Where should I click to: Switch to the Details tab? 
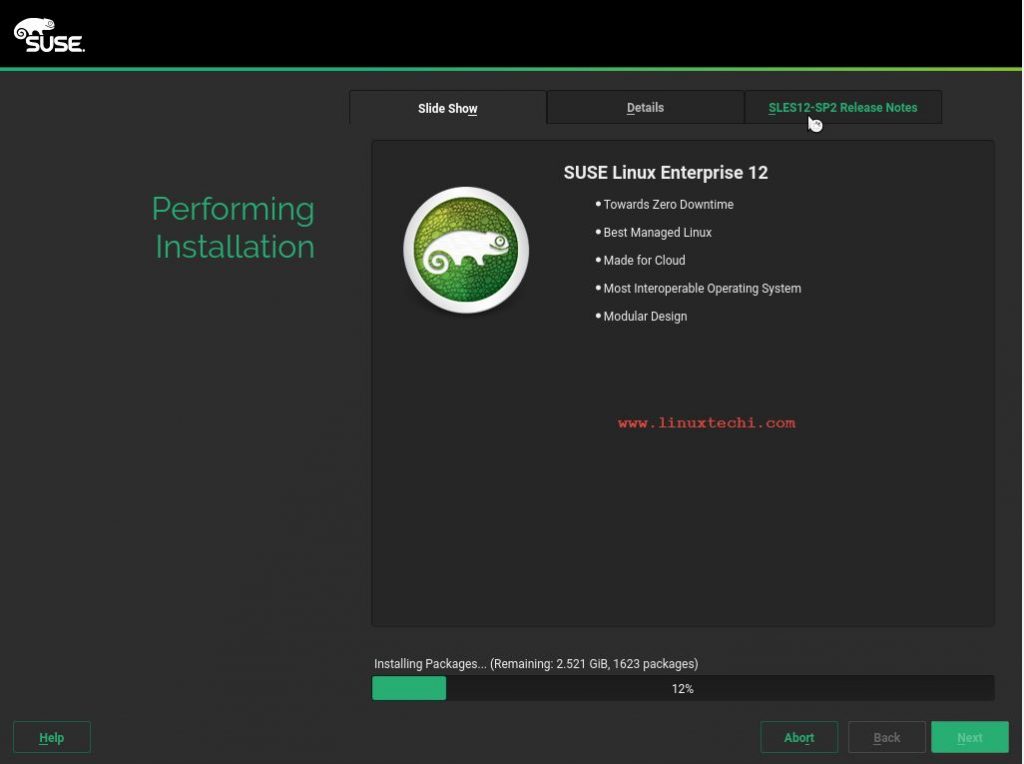[x=645, y=107]
